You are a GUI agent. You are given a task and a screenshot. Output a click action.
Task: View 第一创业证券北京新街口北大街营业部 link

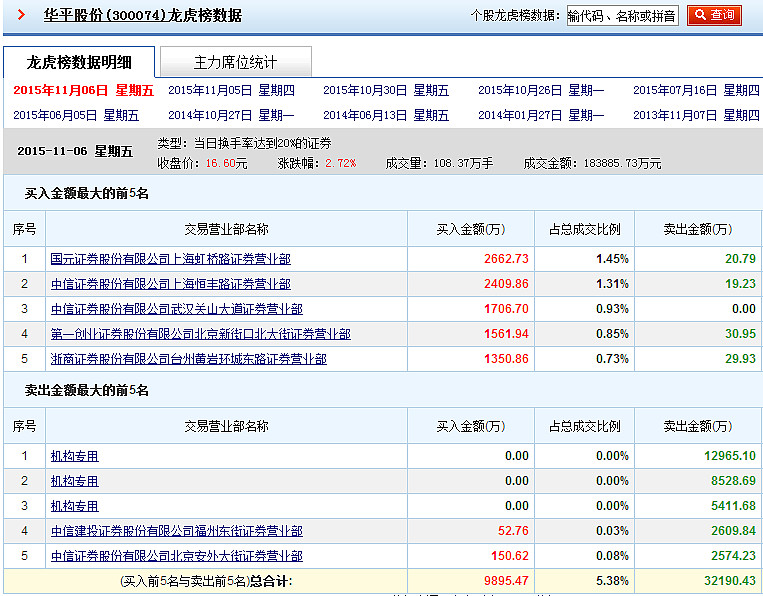200,334
